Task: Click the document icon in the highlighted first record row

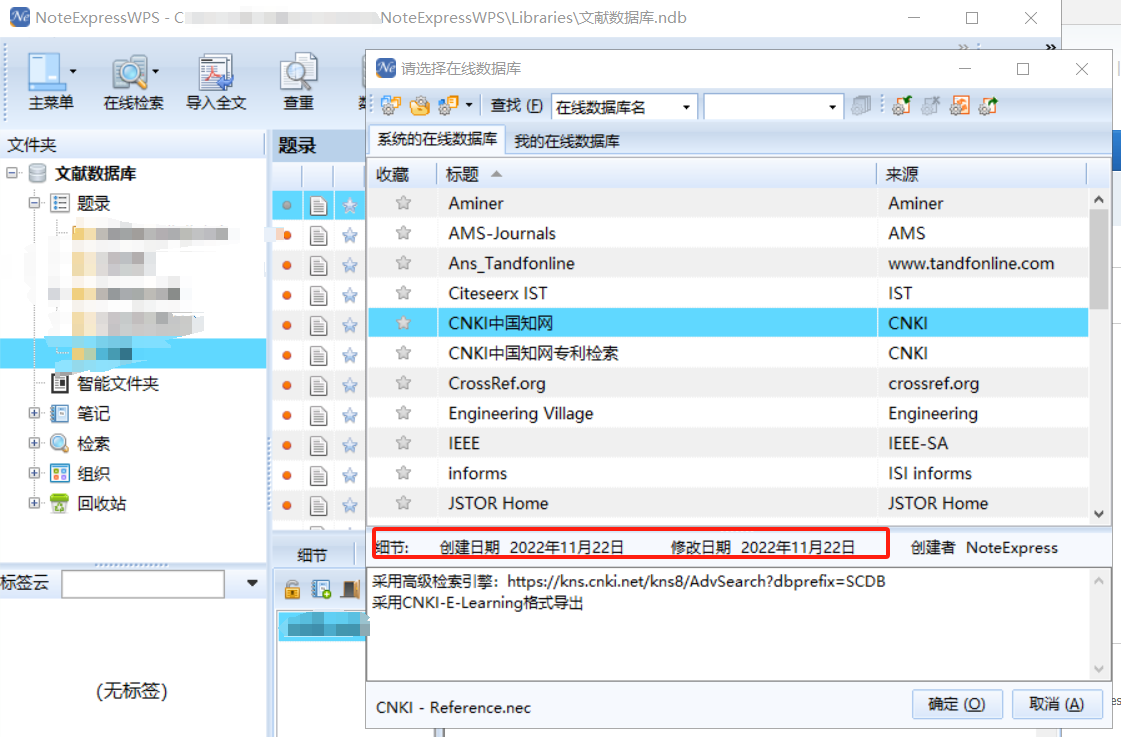Action: tap(318, 206)
